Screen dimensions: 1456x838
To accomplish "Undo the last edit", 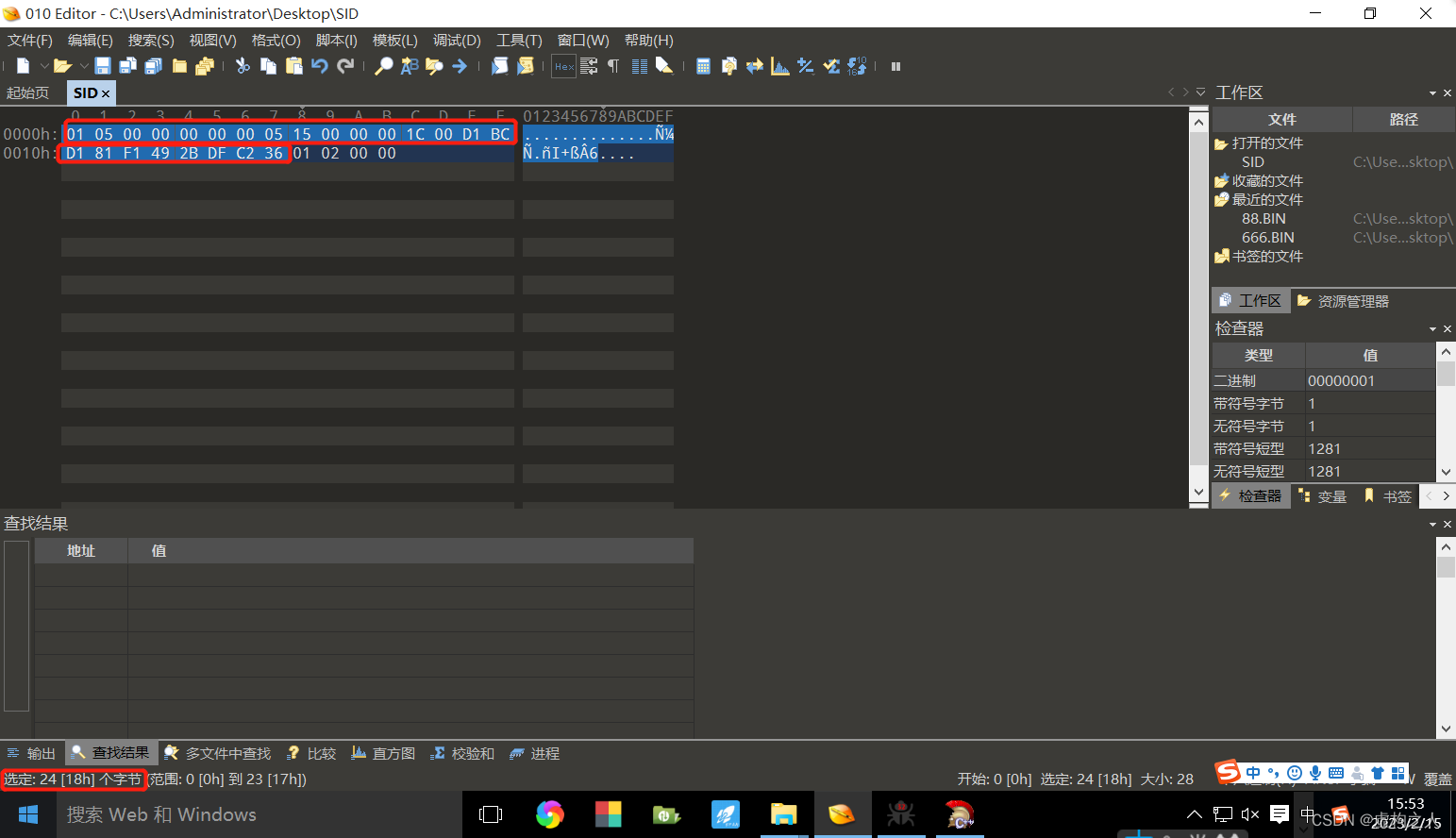I will (320, 66).
